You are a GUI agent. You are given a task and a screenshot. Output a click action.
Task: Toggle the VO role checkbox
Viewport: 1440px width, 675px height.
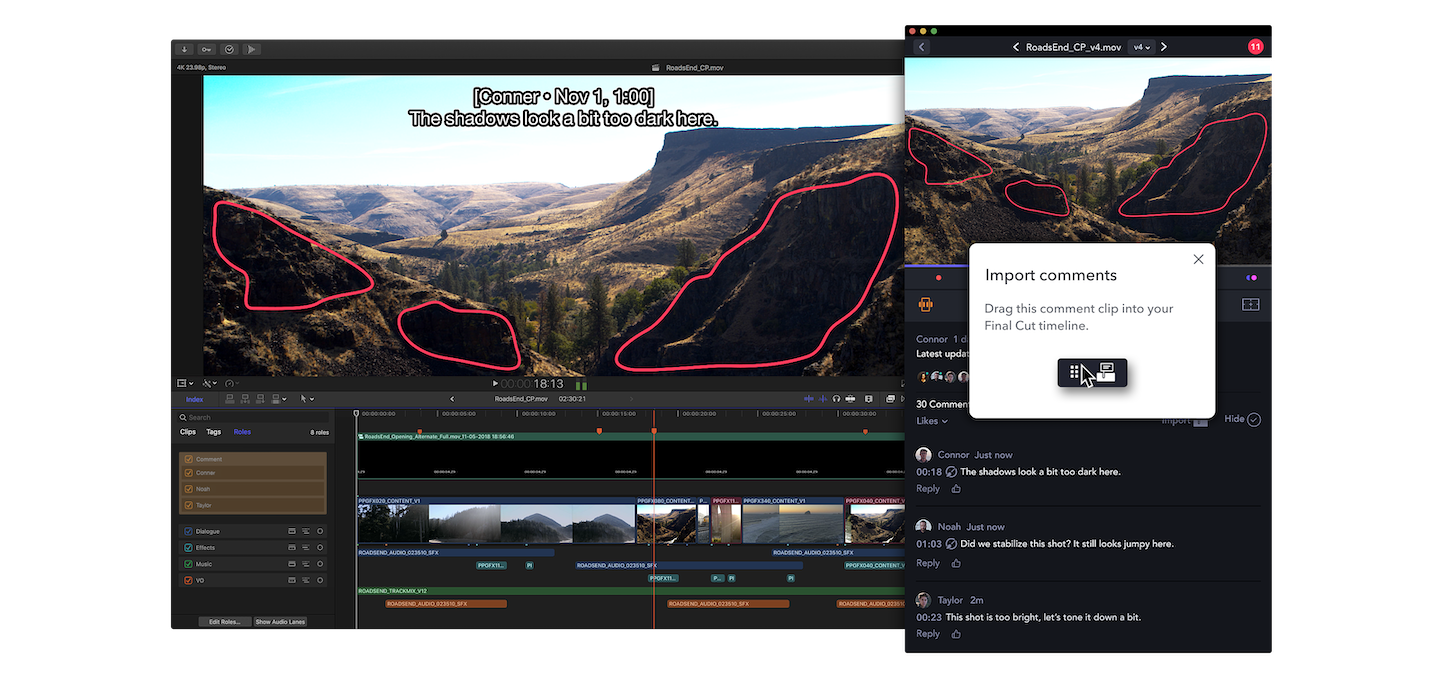(x=188, y=580)
